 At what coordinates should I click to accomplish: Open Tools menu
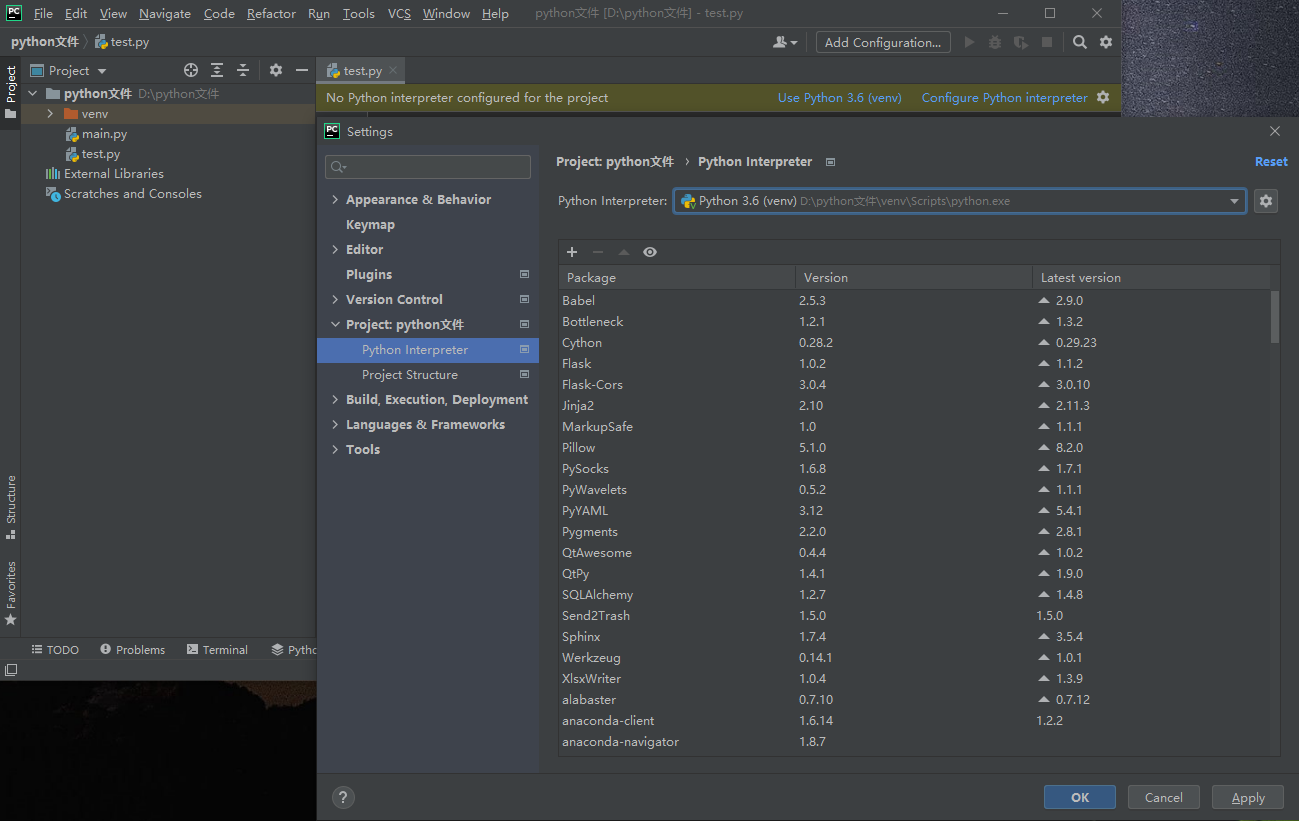tap(358, 14)
